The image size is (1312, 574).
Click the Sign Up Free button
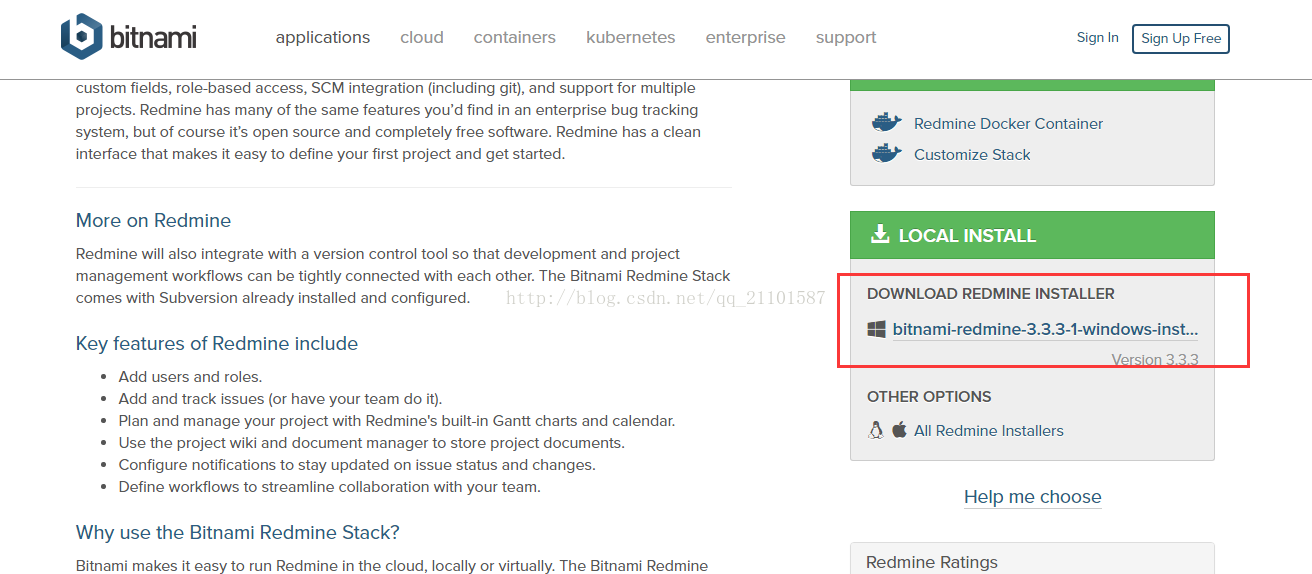pyautogui.click(x=1181, y=38)
